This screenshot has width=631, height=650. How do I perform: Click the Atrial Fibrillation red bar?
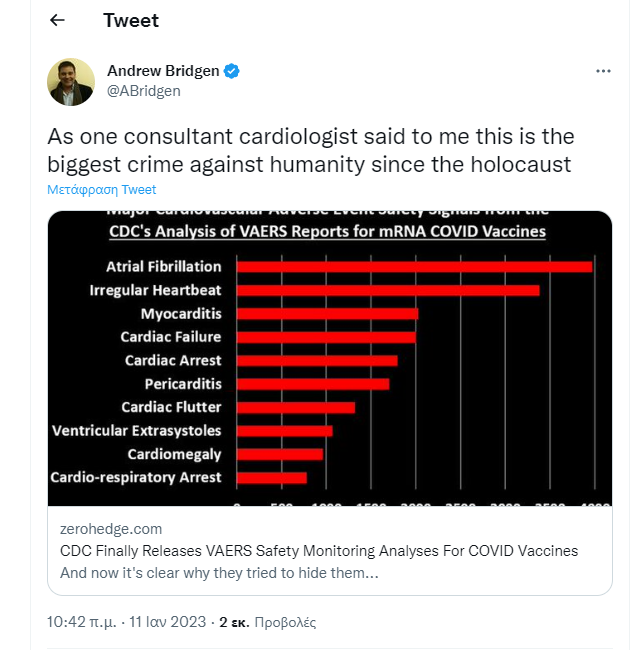point(415,267)
